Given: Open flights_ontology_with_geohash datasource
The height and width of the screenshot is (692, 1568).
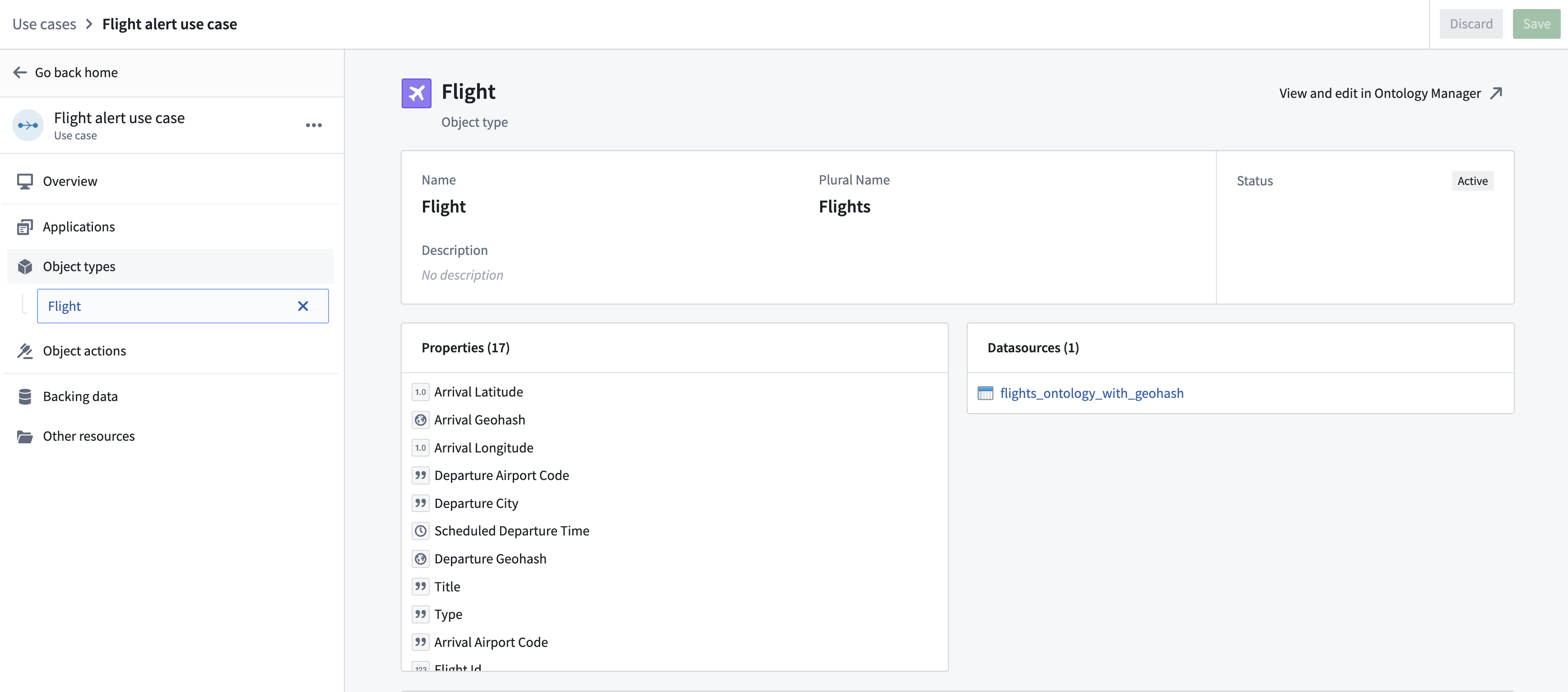Looking at the screenshot, I should (x=1092, y=393).
